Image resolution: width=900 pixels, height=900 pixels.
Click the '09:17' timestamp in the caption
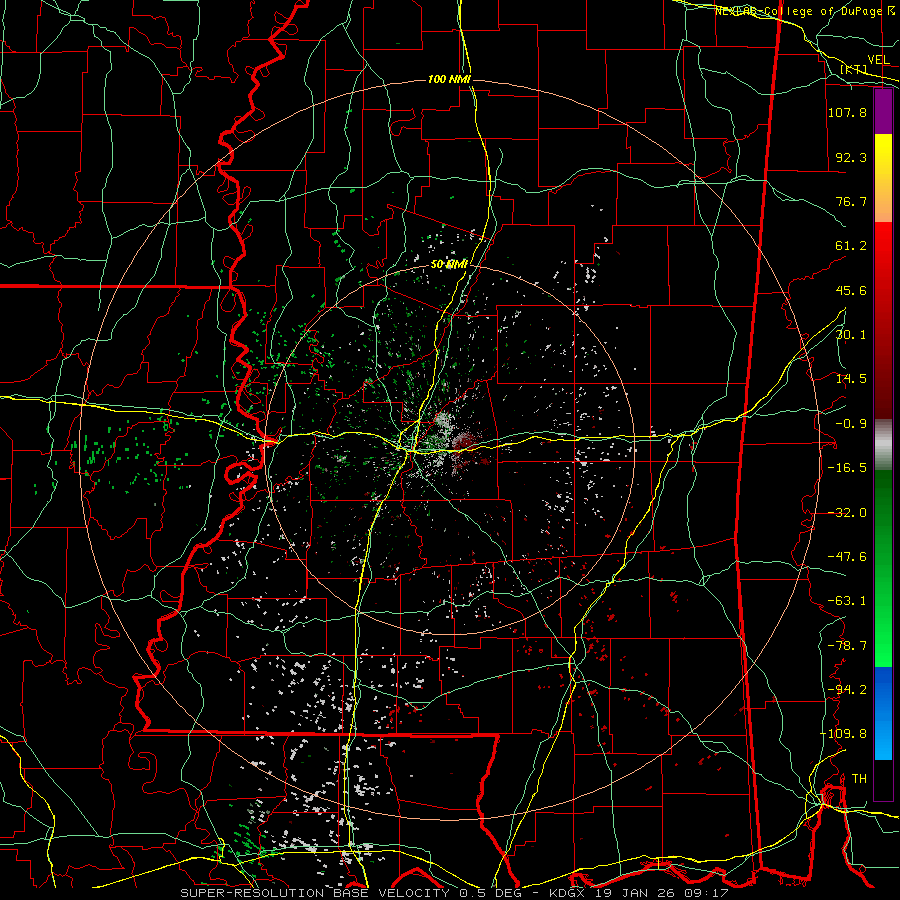[707, 893]
